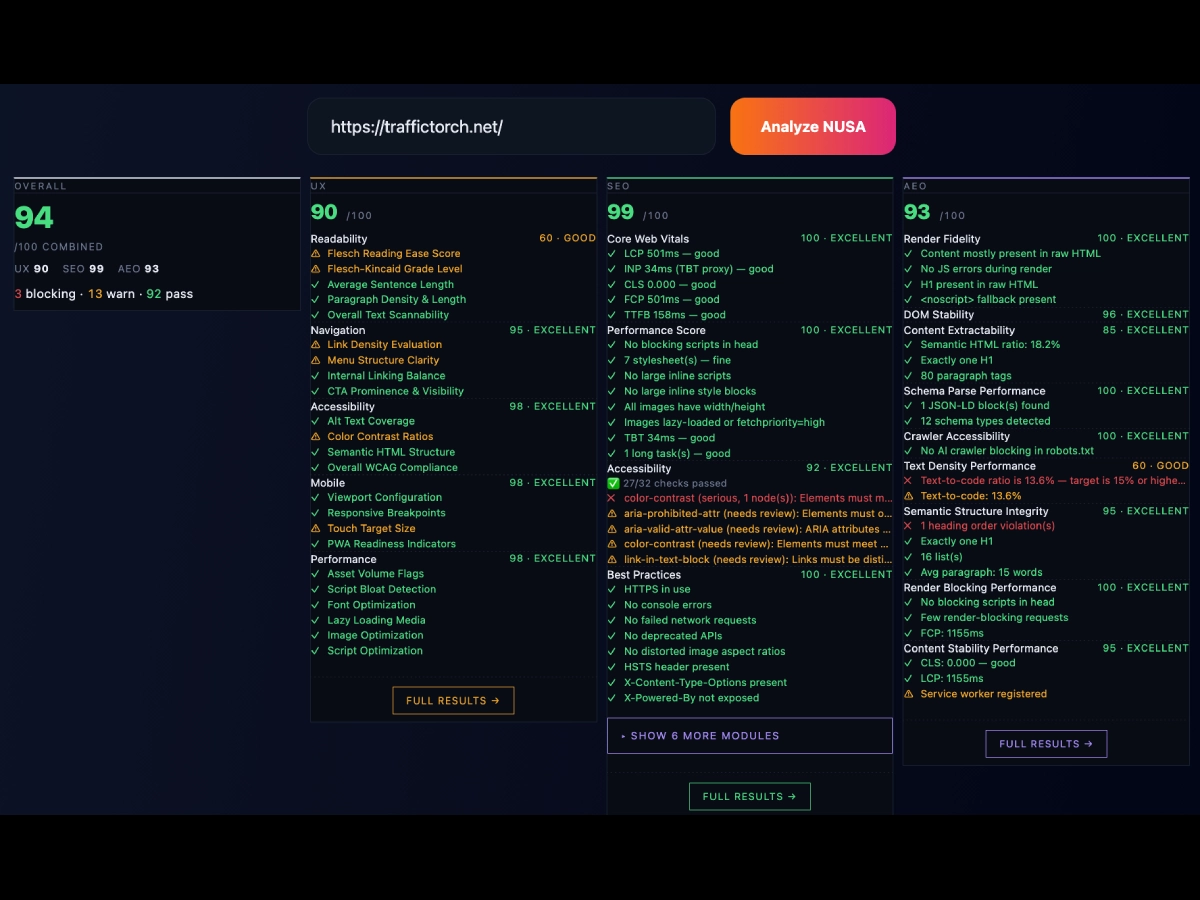This screenshot has width=1200, height=900.
Task: Select the Best Practices section header
Action: pos(644,575)
